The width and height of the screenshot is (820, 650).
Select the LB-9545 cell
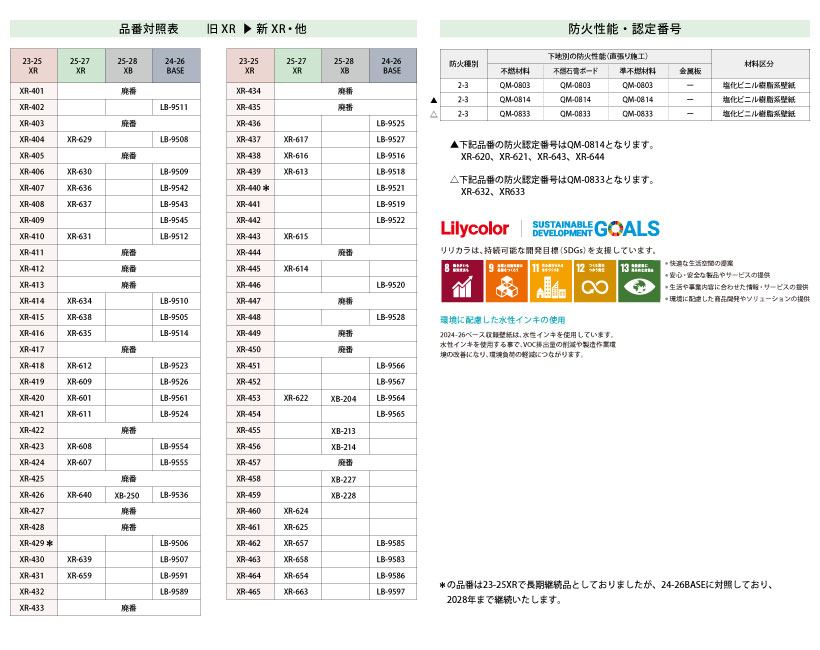pos(174,220)
